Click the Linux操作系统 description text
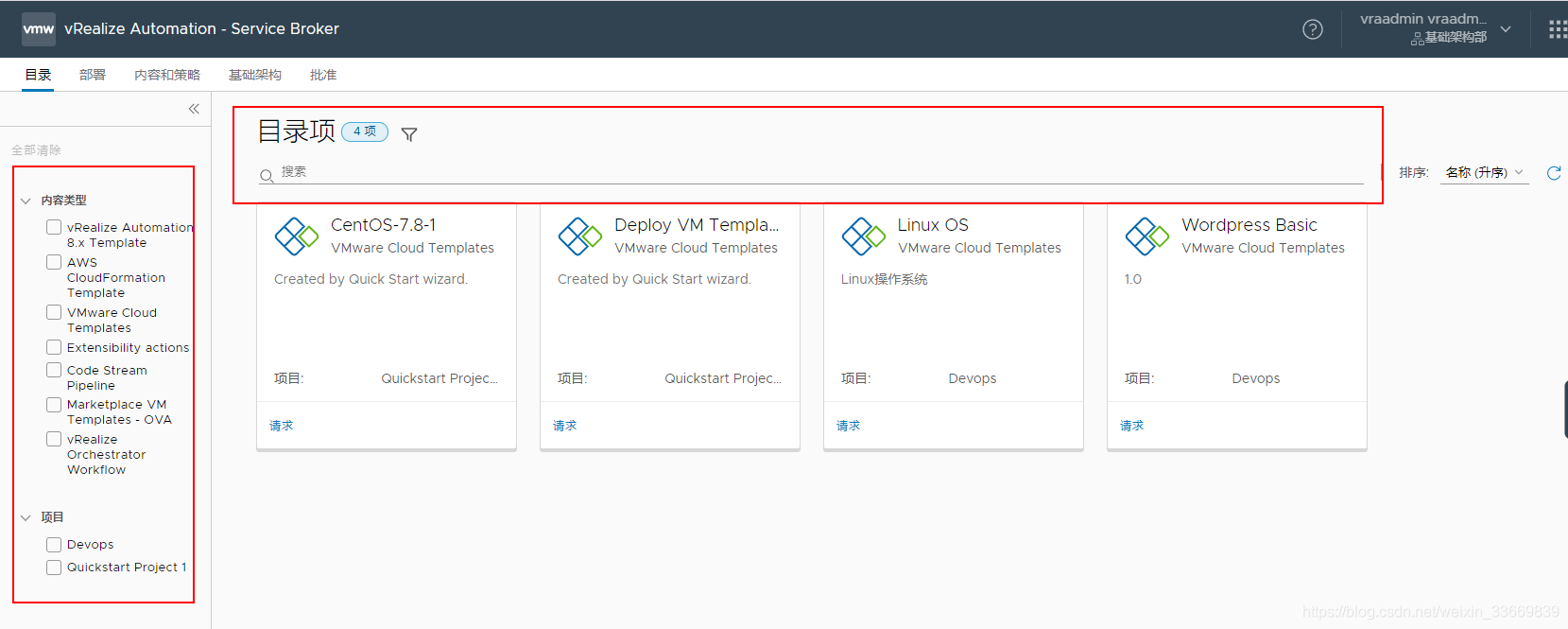This screenshot has height=629, width=1568. point(885,279)
